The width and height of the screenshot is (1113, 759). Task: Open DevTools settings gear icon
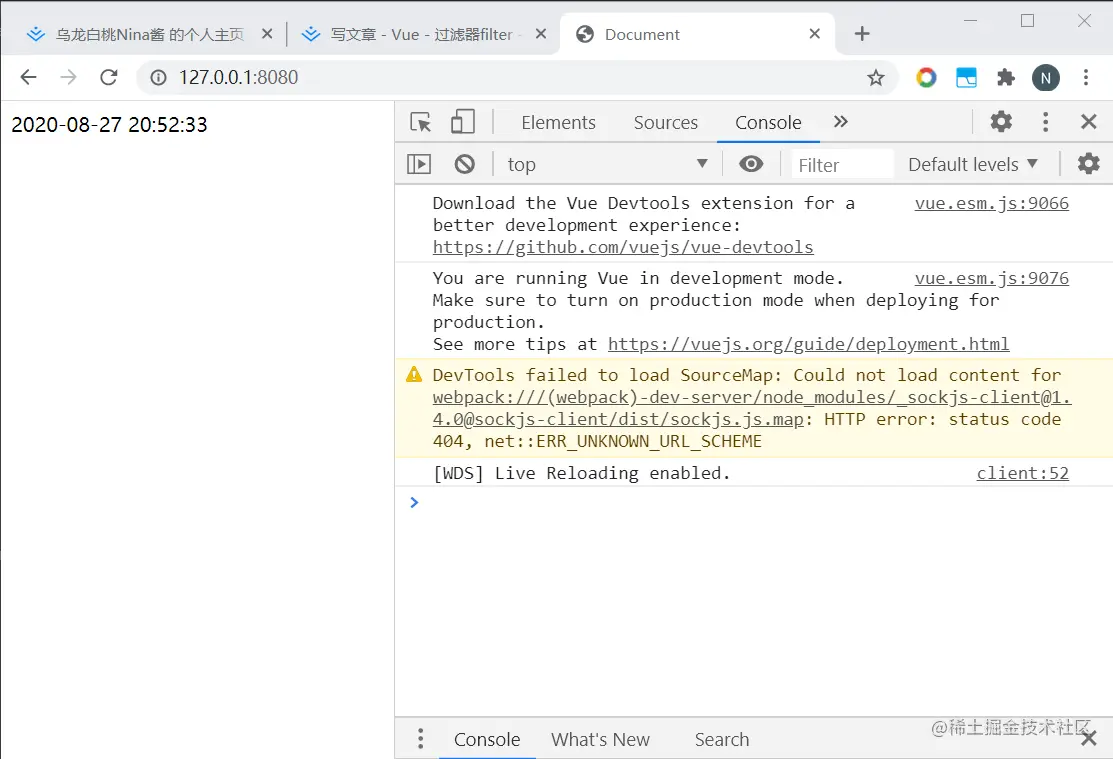point(1001,122)
